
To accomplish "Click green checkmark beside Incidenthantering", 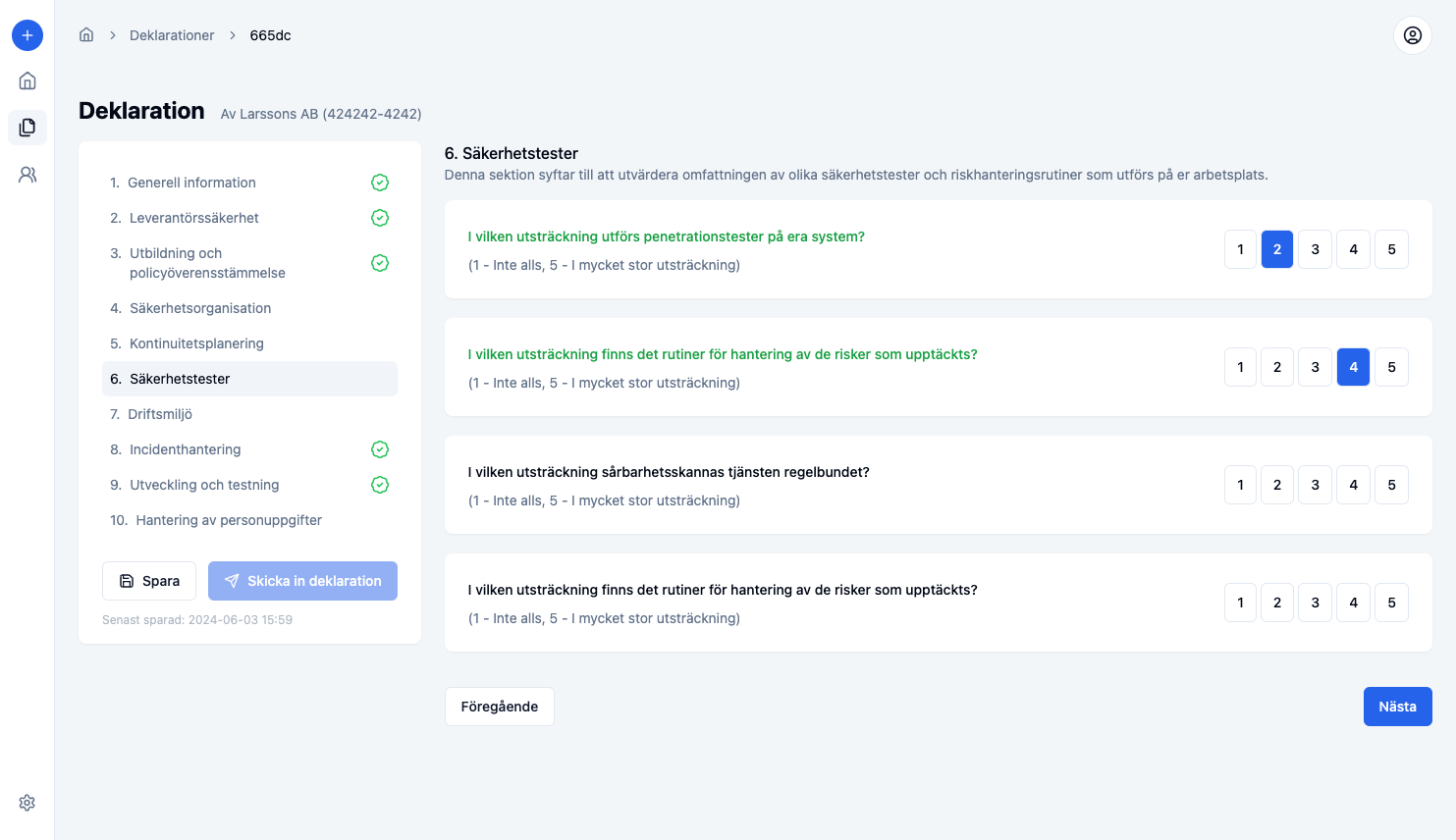I will point(380,449).
